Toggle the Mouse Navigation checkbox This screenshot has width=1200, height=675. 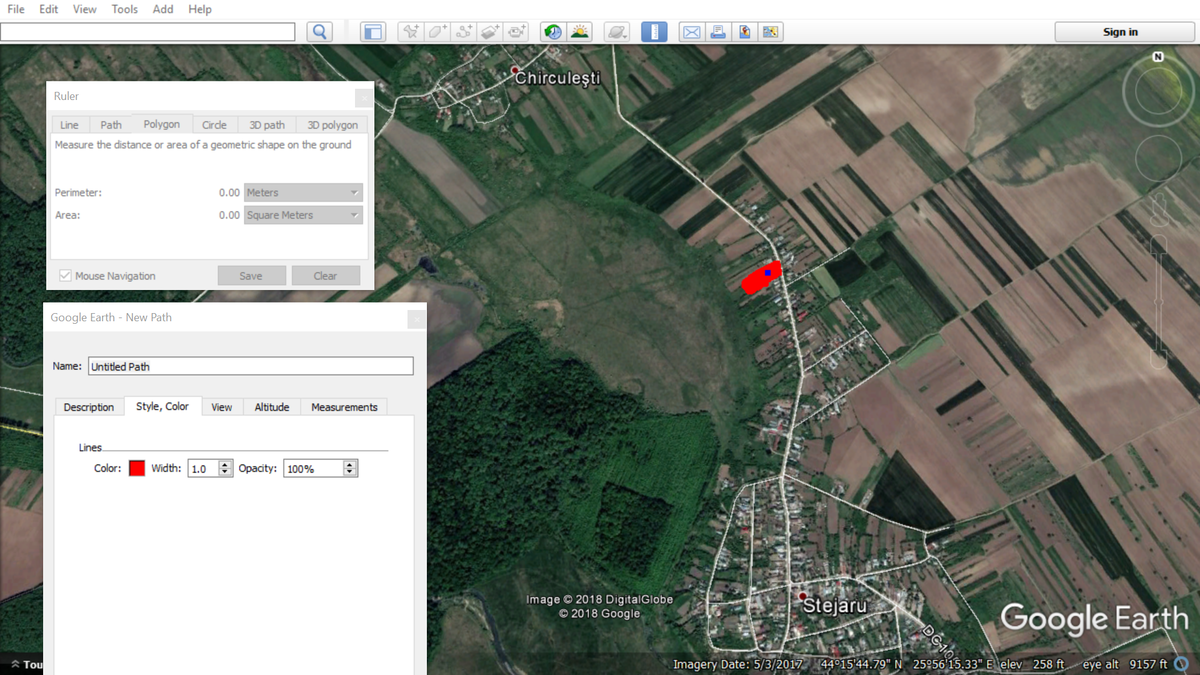click(x=65, y=276)
